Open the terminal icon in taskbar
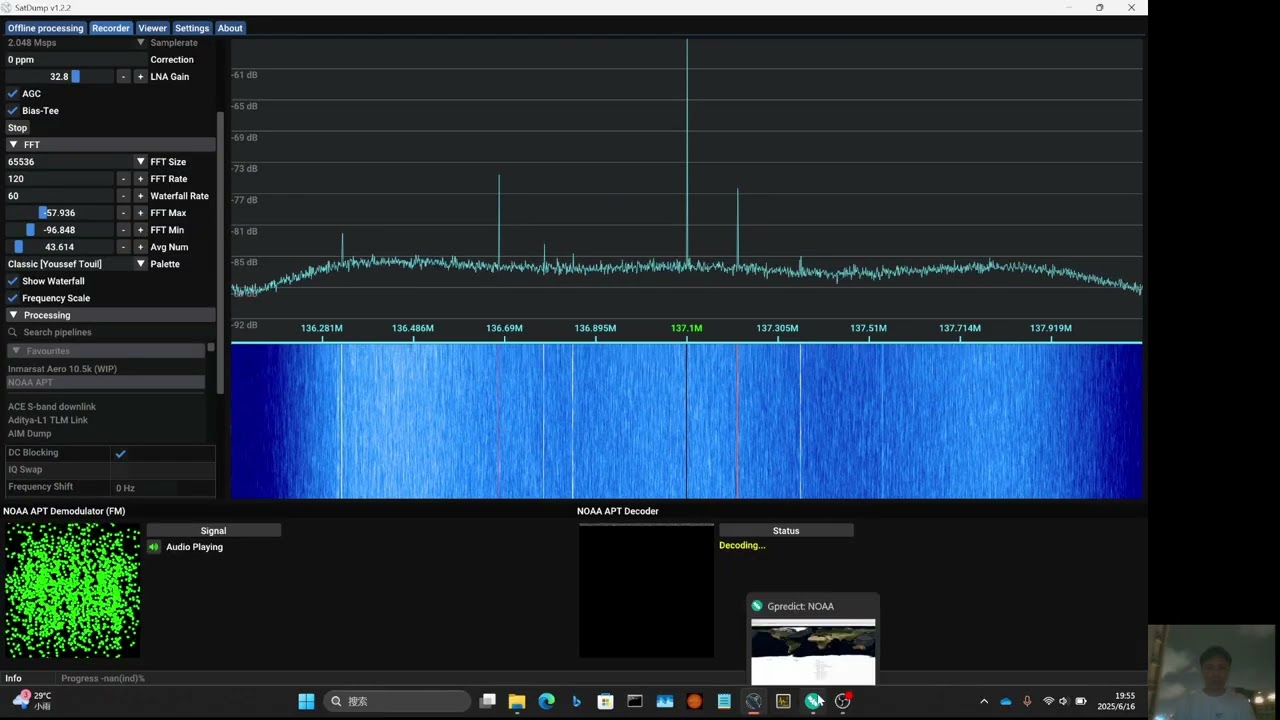The width and height of the screenshot is (1280, 720). tap(635, 701)
